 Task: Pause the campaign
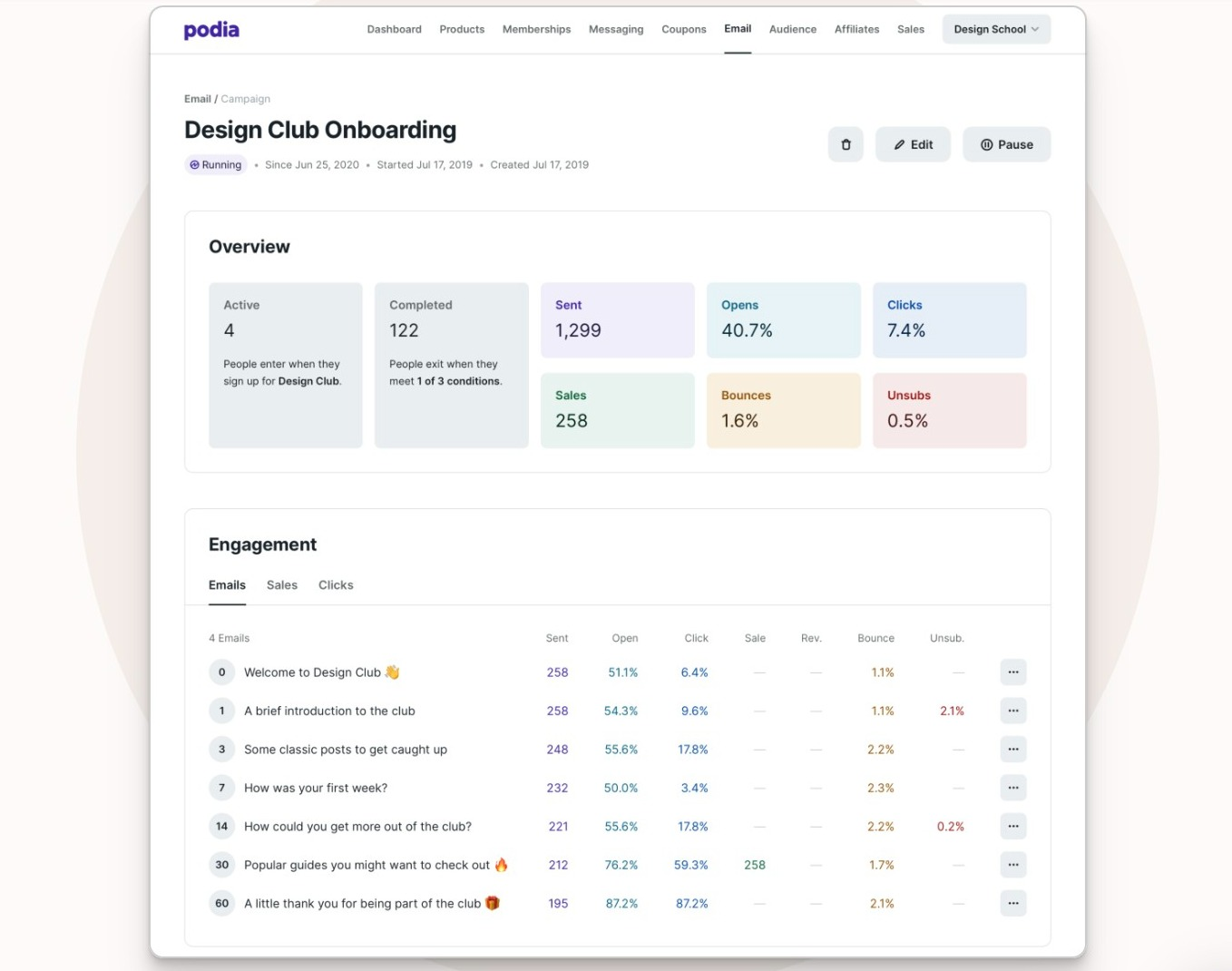point(1006,144)
